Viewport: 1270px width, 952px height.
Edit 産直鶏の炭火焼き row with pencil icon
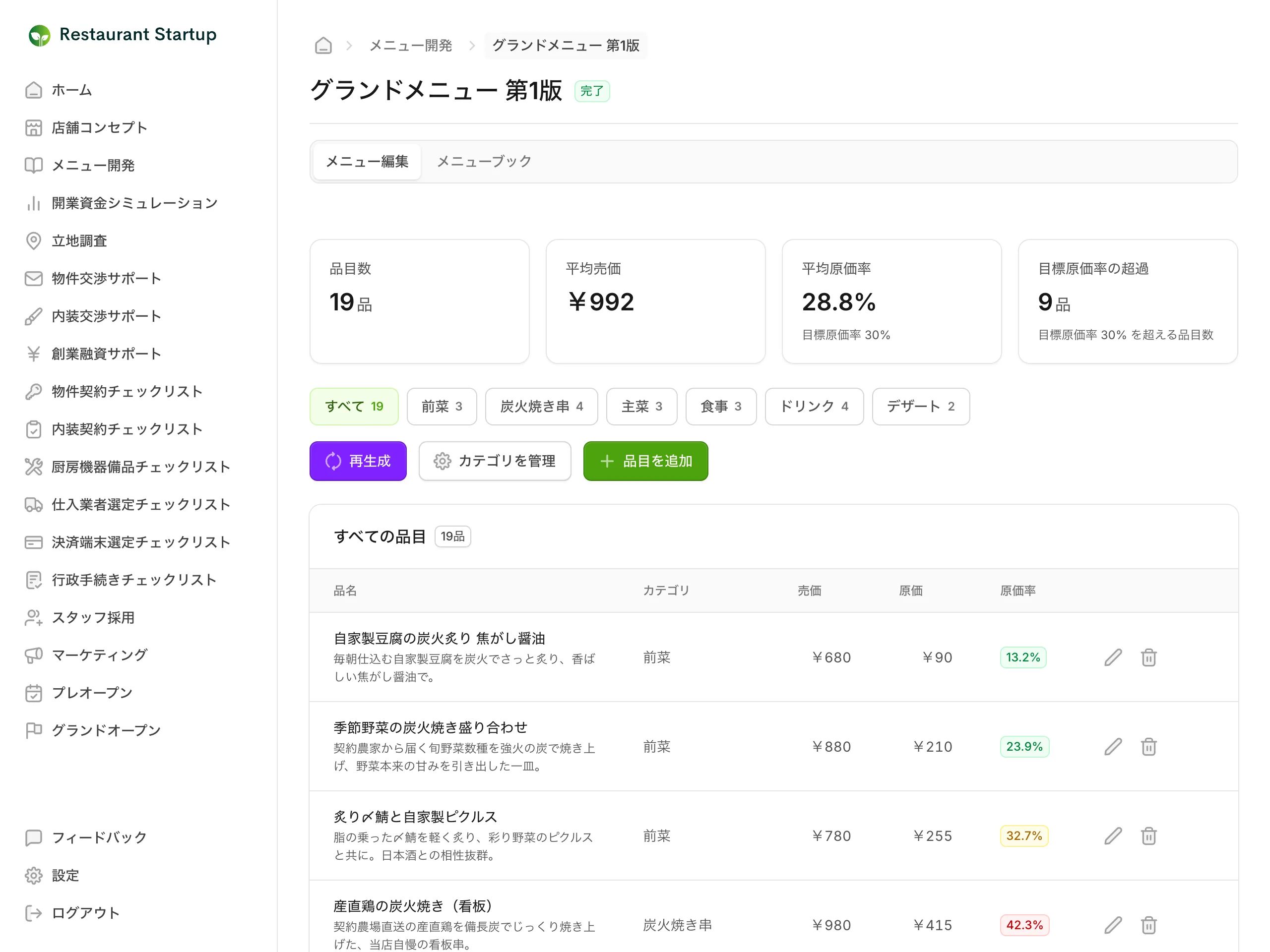pos(1113,925)
